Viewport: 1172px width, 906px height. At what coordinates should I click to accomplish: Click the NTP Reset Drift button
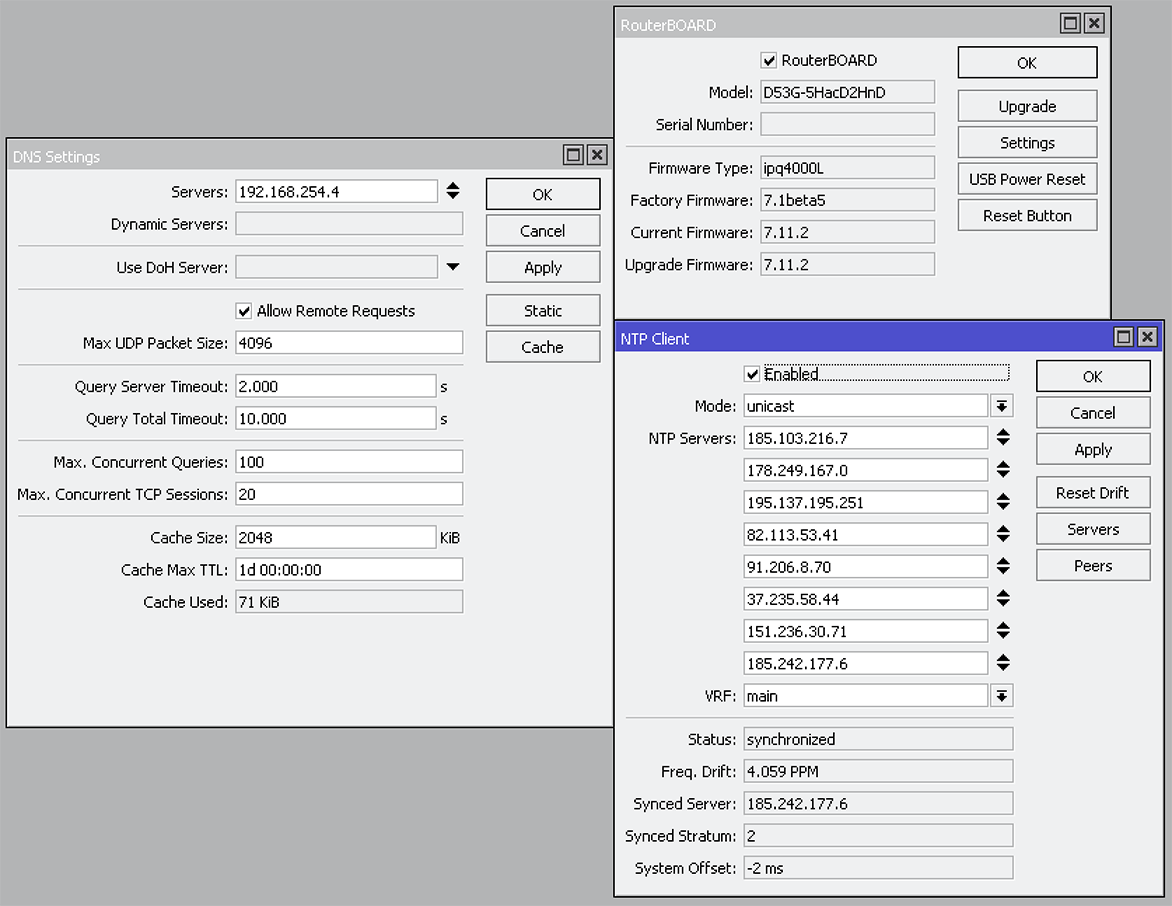click(x=1092, y=493)
